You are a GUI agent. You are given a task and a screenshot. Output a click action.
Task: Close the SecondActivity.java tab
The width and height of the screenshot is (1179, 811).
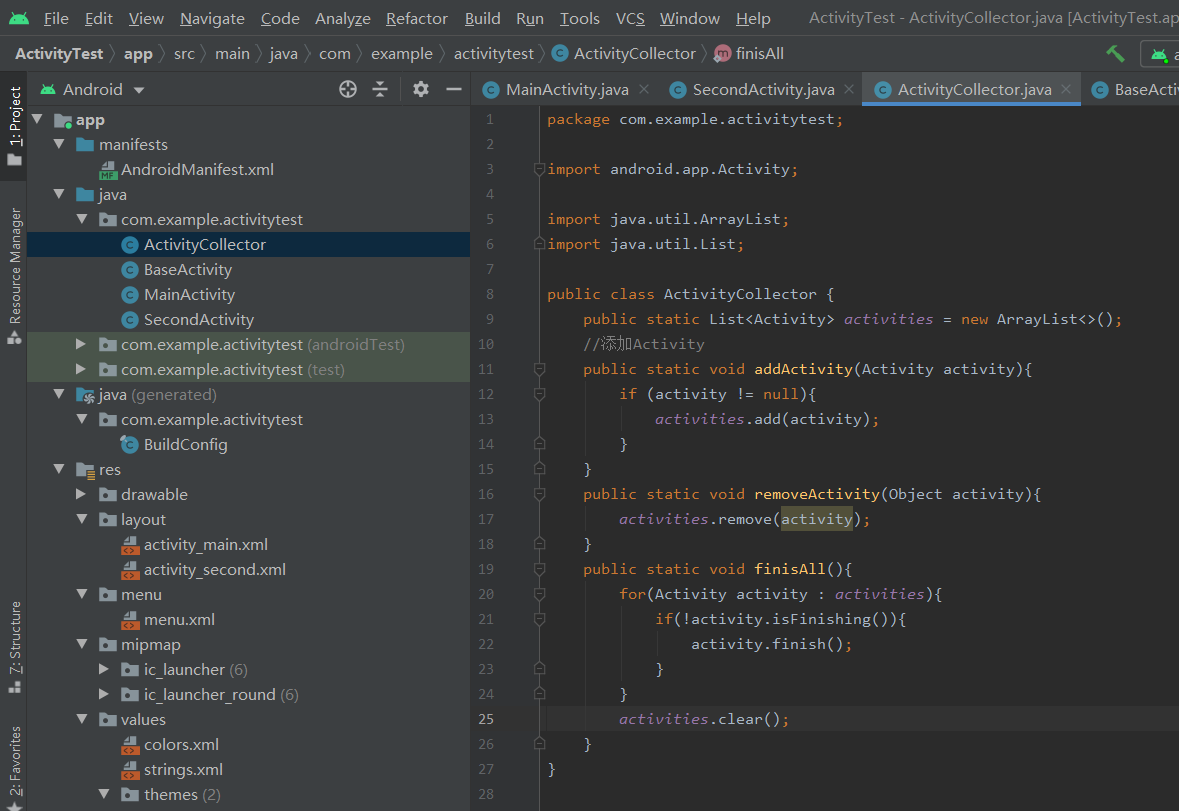coord(849,89)
